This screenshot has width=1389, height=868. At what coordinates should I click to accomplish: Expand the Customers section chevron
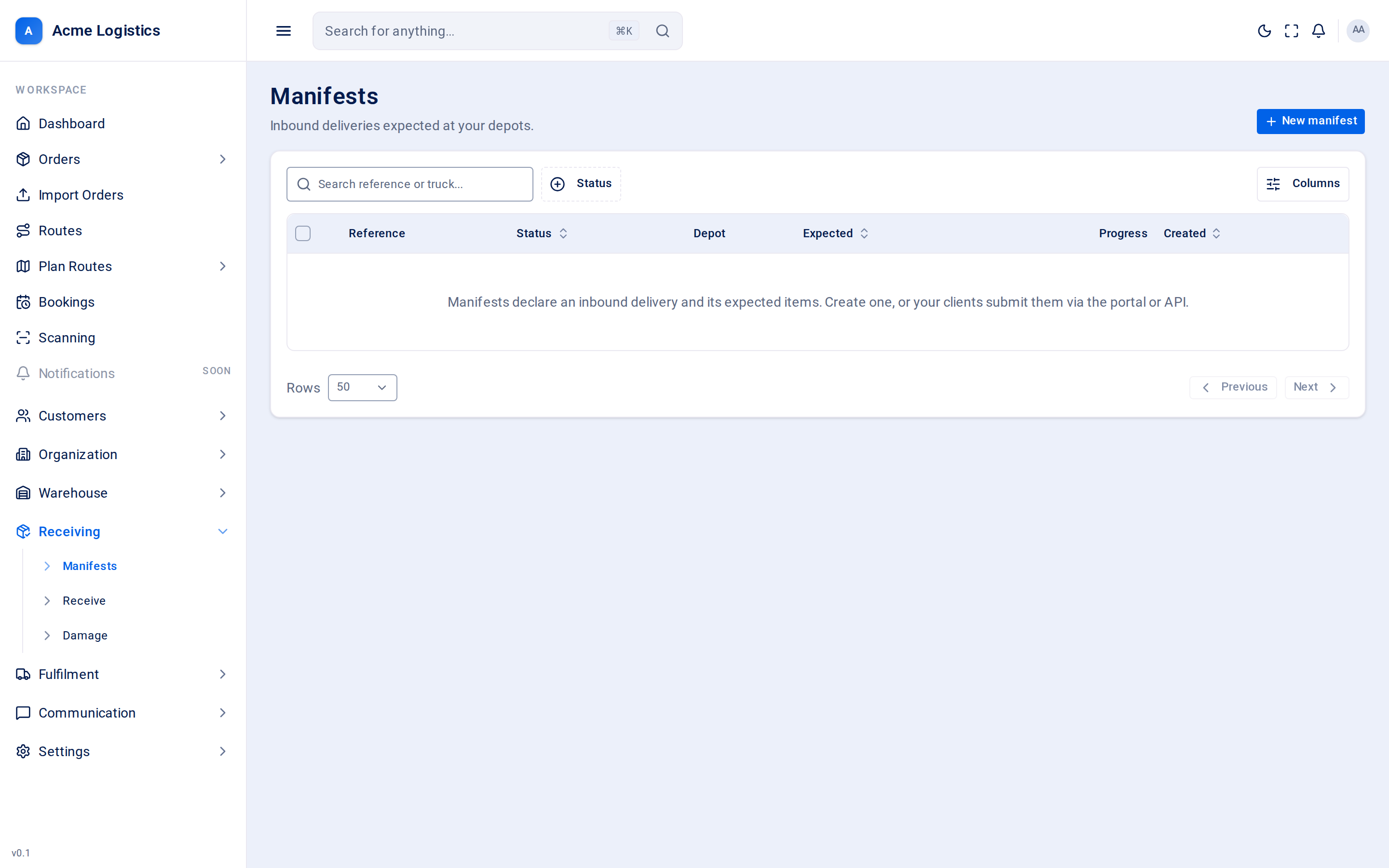tap(223, 416)
